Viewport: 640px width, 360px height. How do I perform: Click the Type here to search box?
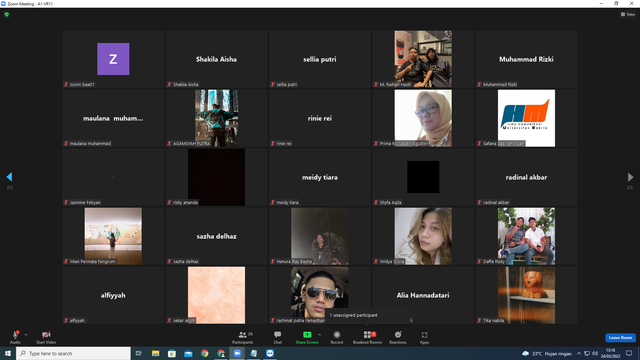pos(73,353)
